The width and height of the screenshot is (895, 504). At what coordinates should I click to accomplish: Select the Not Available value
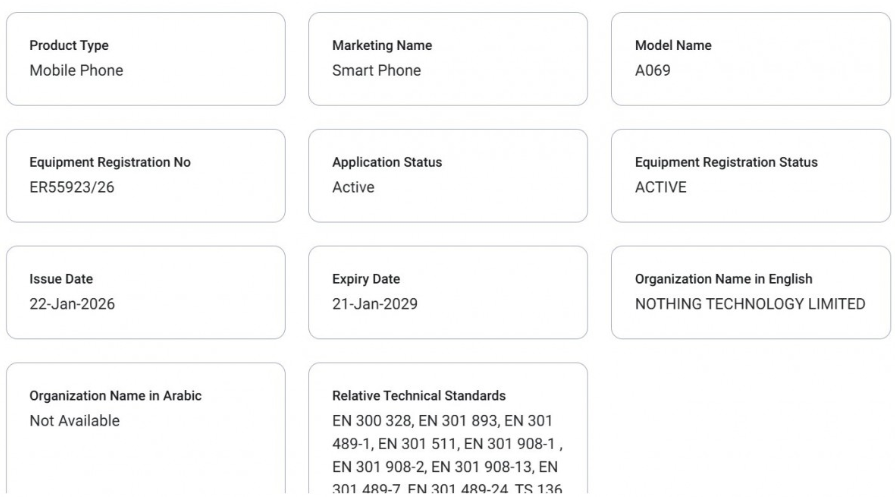75,421
